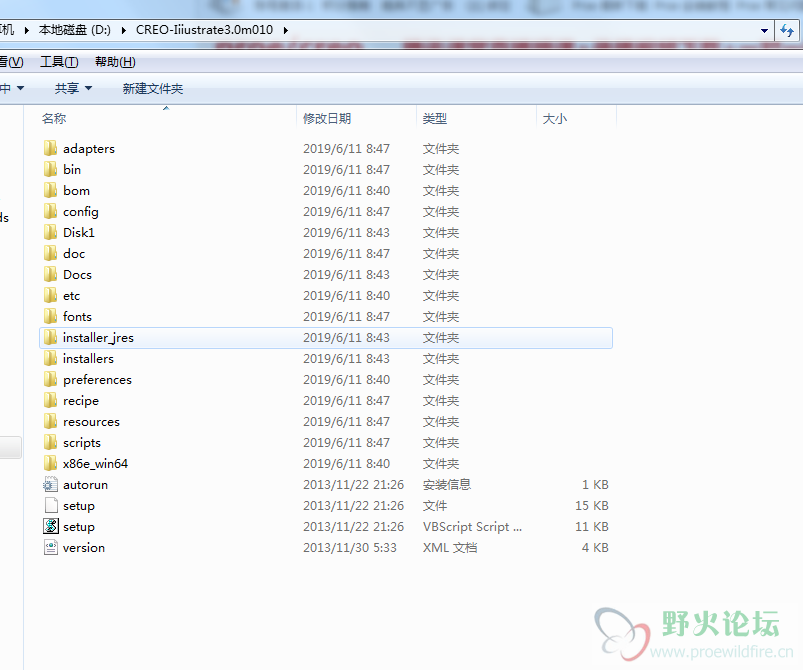Click the autorun setup-information file icon
The image size is (803, 670).
coord(50,485)
